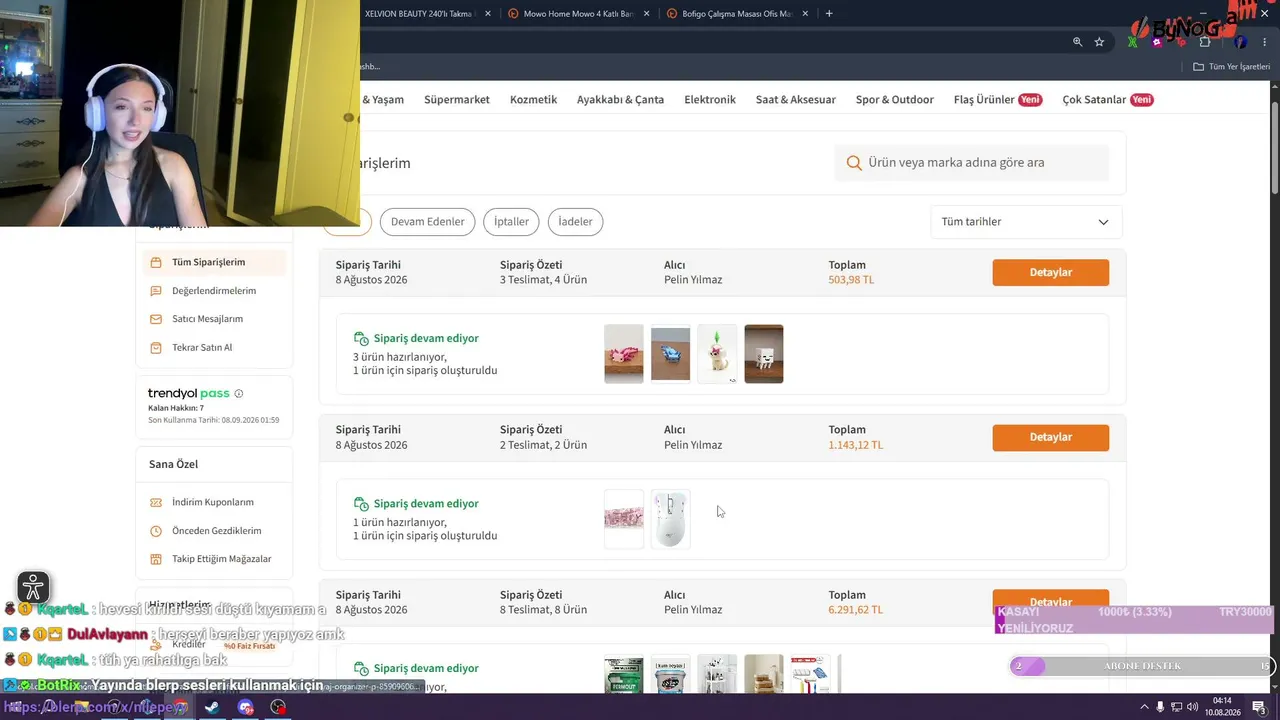
Task: Open the Chrome profile avatar
Action: pyautogui.click(x=1240, y=42)
